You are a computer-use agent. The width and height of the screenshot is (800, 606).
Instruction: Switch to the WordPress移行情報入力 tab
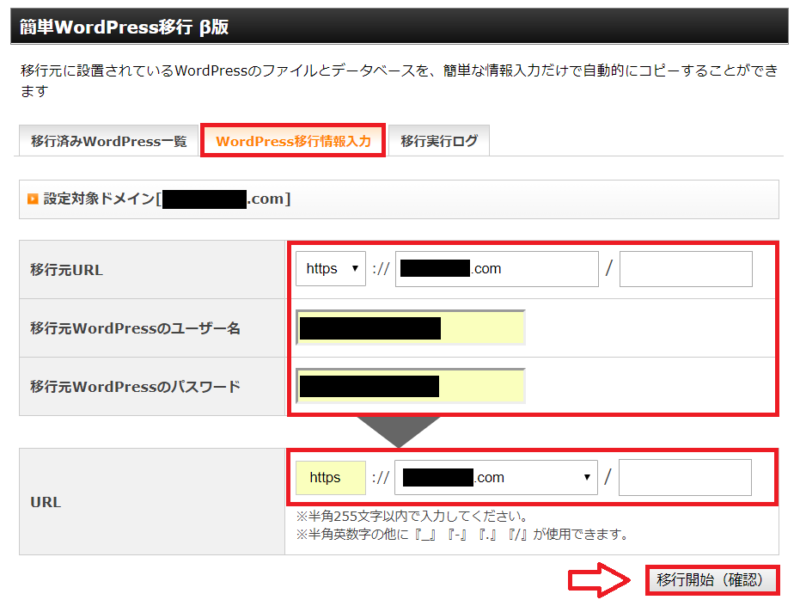click(x=293, y=141)
